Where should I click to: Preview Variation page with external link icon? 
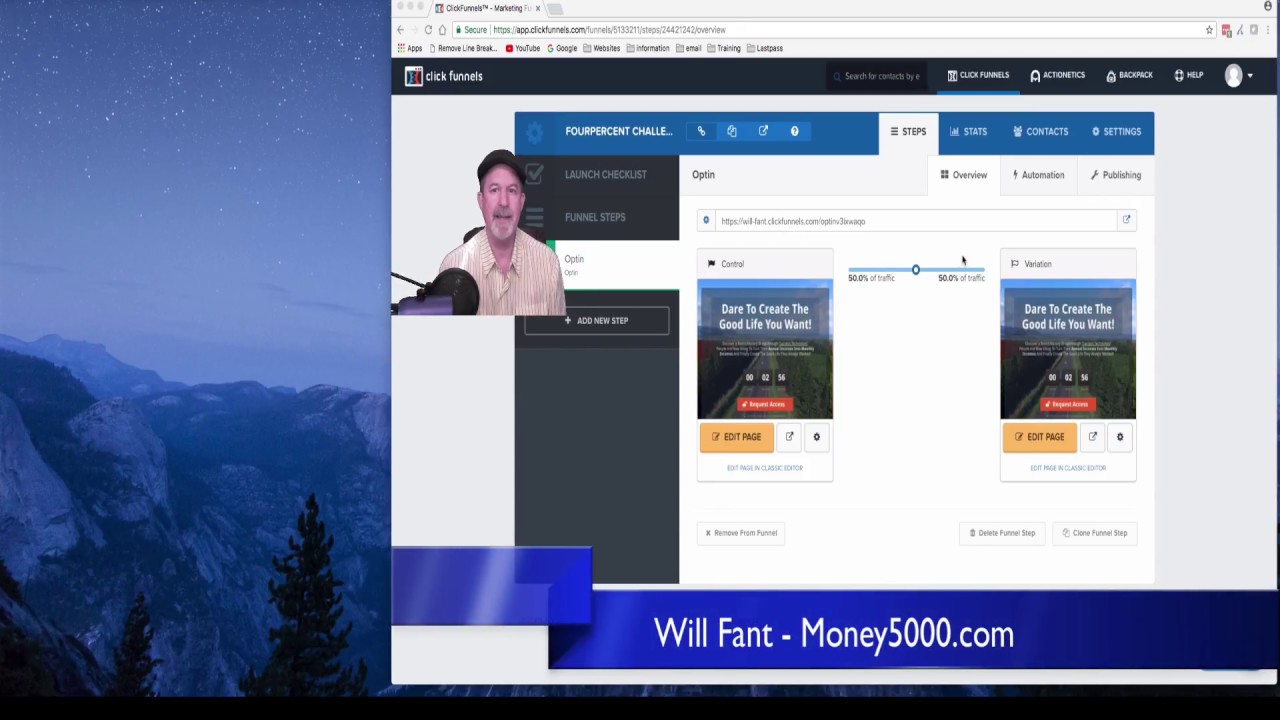1092,437
